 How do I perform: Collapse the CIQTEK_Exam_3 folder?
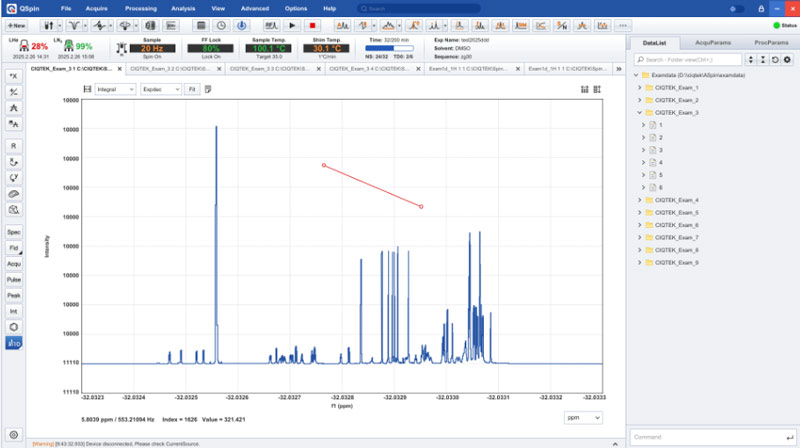coord(638,113)
